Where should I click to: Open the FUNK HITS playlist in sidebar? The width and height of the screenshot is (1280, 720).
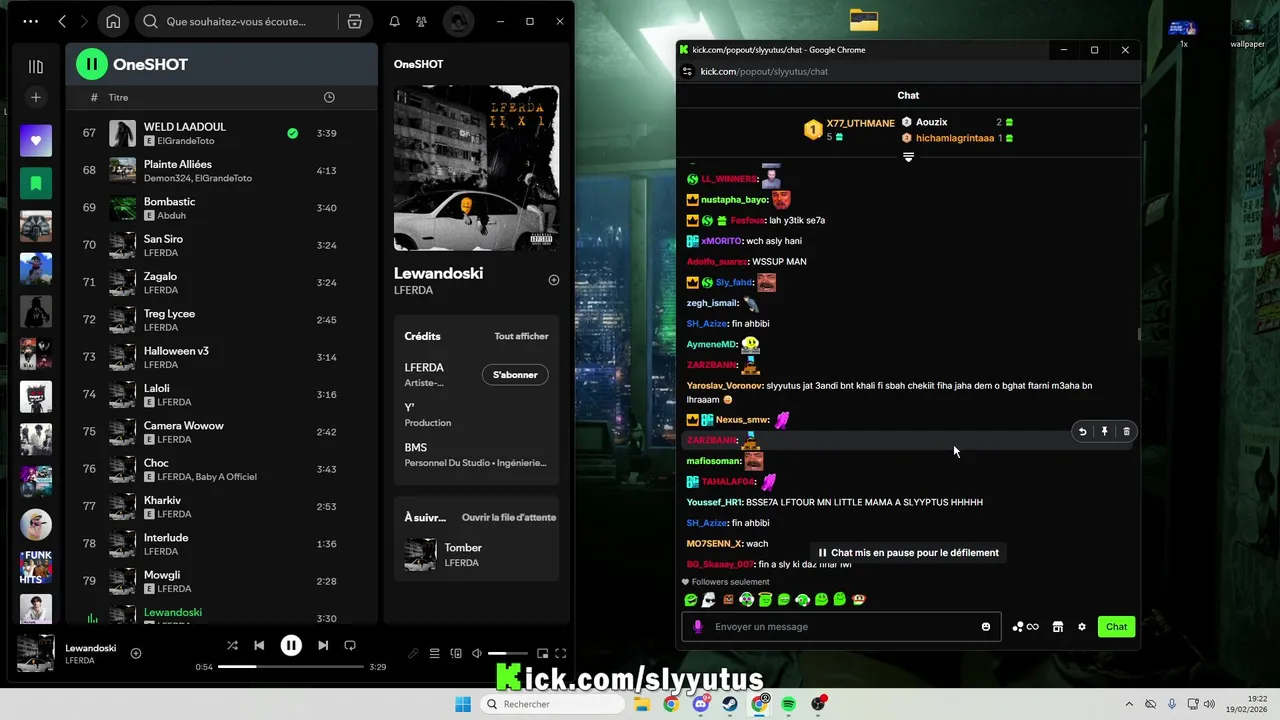tap(36, 567)
